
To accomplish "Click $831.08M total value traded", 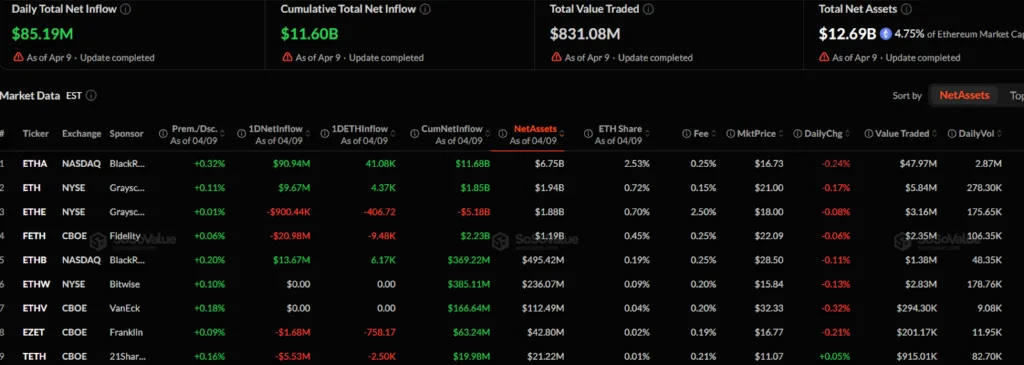I will click(585, 33).
